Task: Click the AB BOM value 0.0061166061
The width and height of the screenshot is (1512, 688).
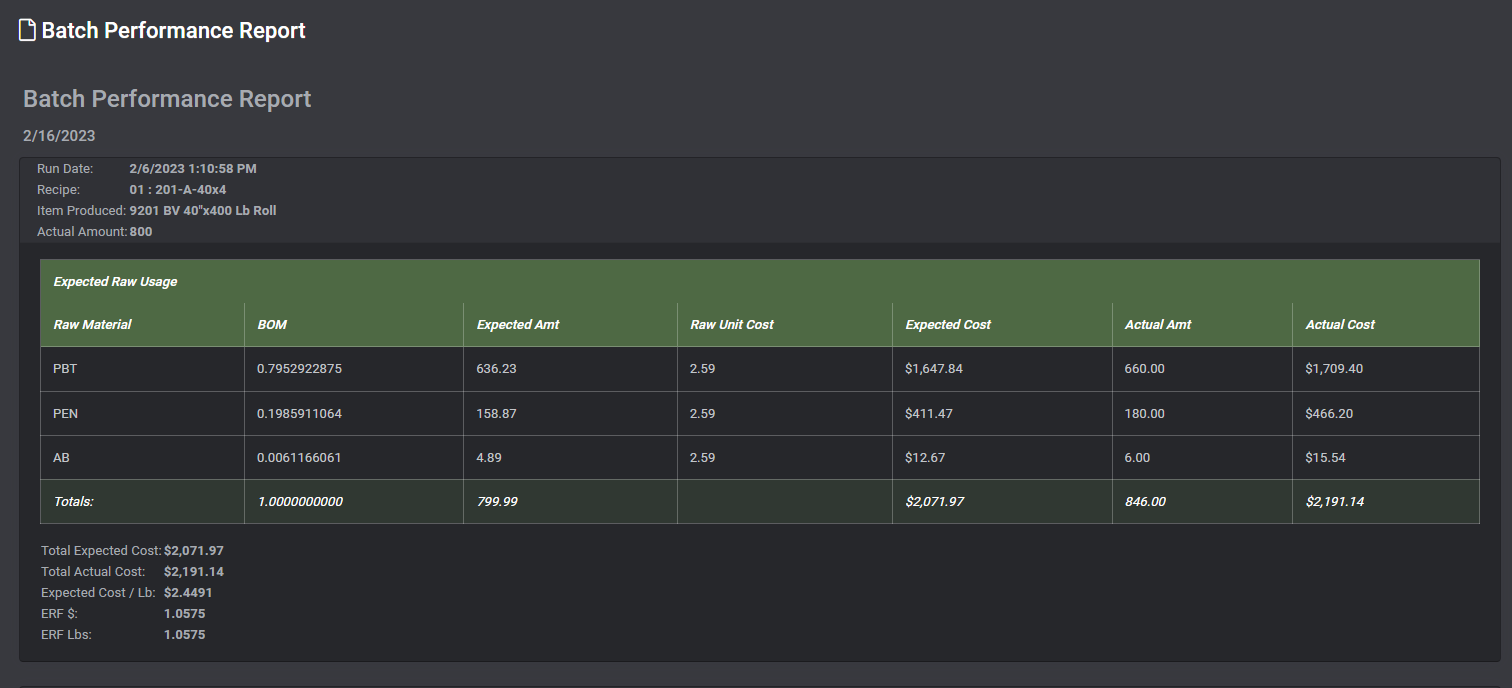Action: pyautogui.click(x=299, y=457)
